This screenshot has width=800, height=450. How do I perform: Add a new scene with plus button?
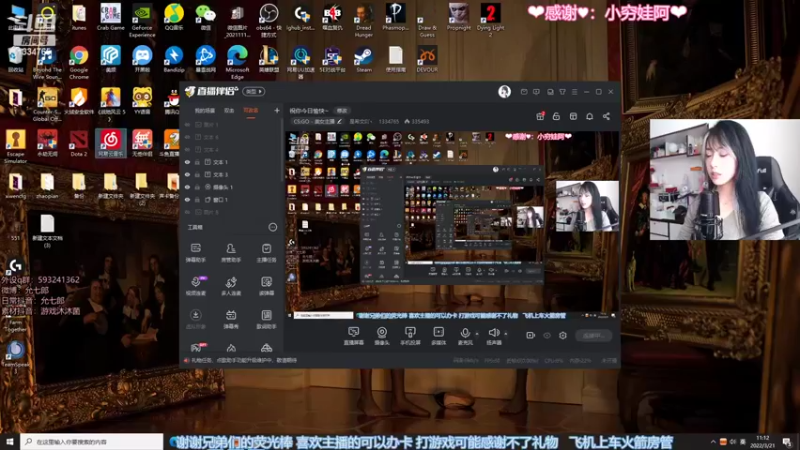[x=277, y=110]
